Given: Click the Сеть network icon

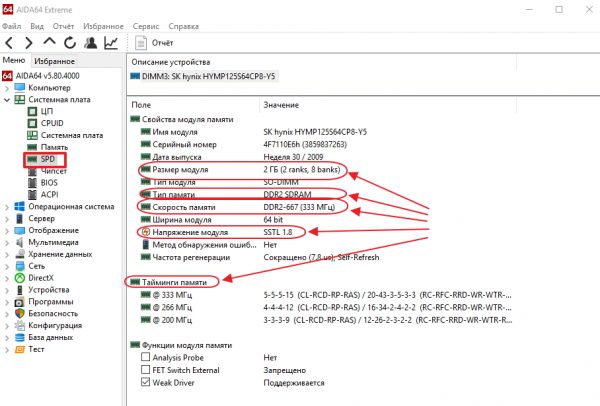Looking at the screenshot, I should click(x=20, y=266).
